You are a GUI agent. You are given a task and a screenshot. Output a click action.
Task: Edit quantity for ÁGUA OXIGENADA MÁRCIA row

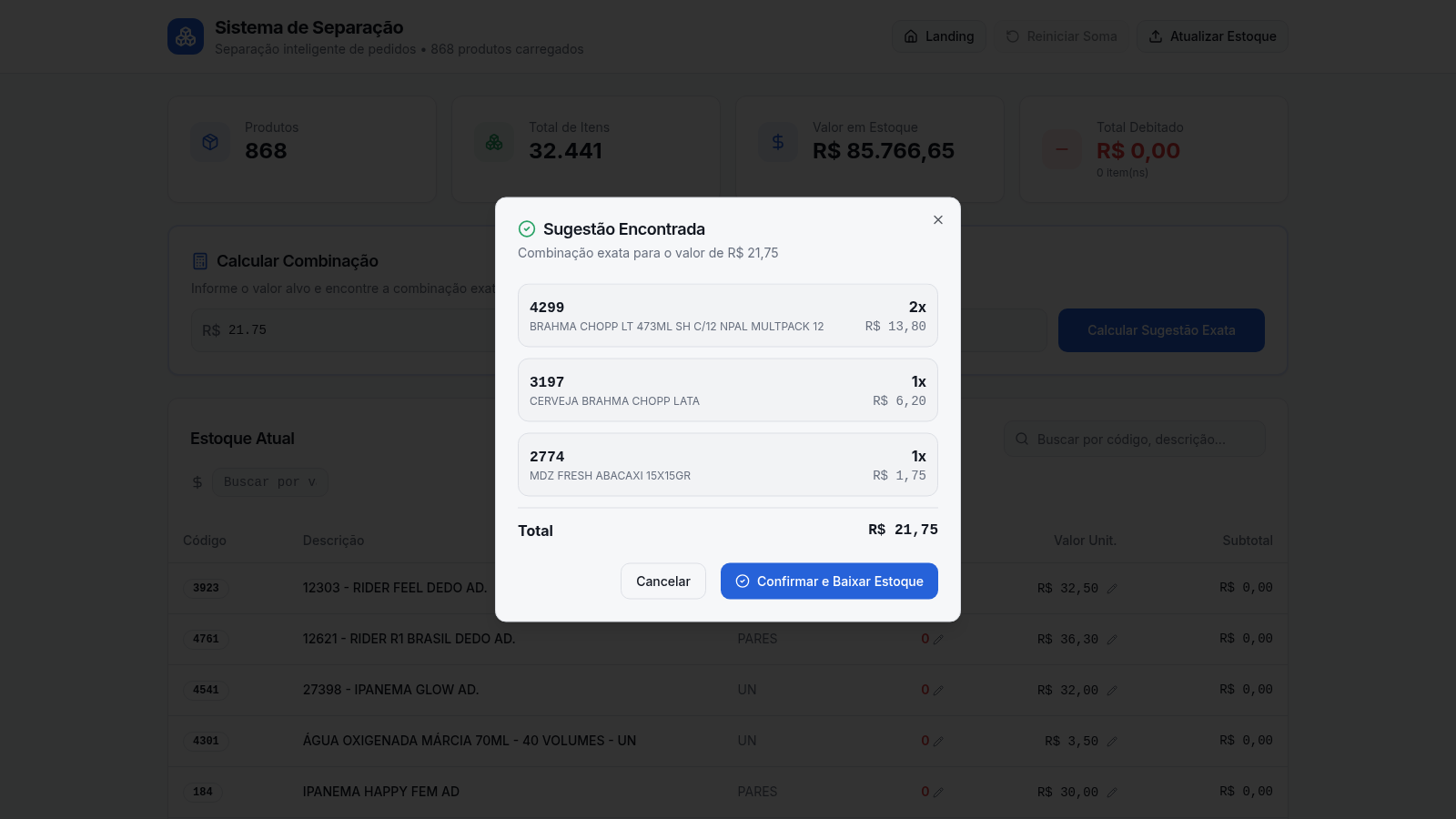click(x=938, y=742)
